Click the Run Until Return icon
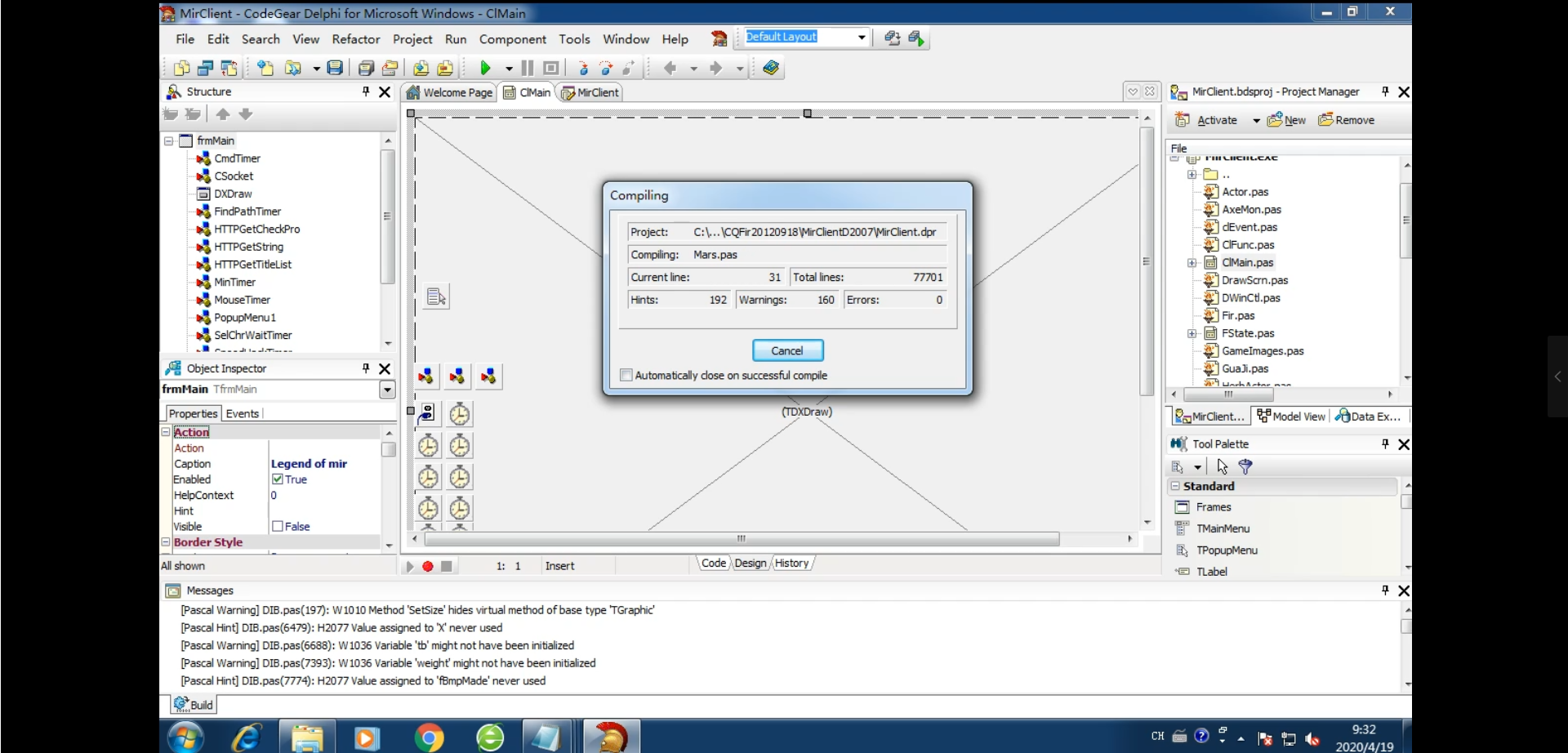1568x753 pixels. [629, 68]
